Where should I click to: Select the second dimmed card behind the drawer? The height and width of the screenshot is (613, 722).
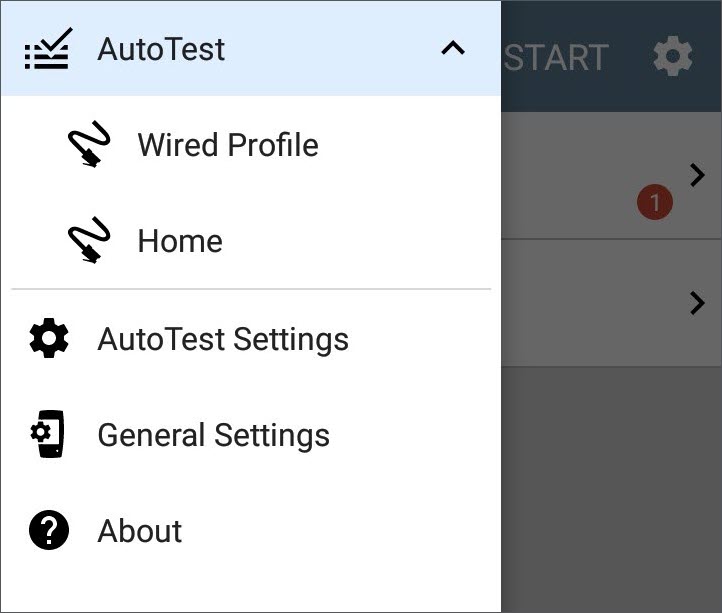(x=611, y=303)
